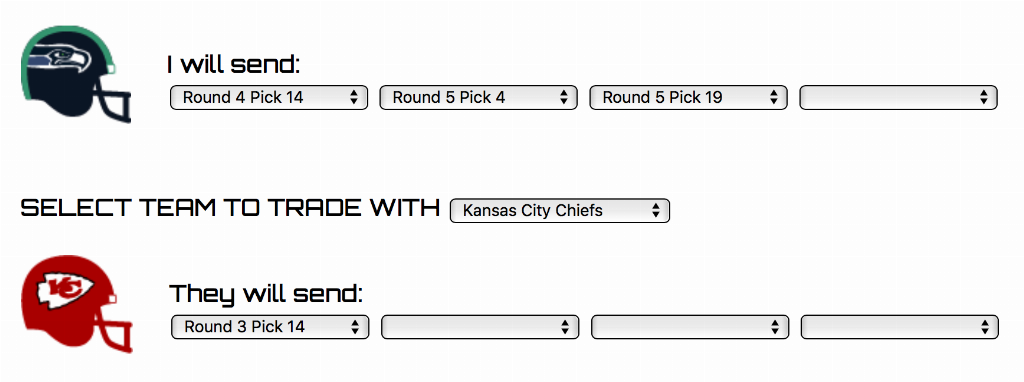The height and width of the screenshot is (382, 1024).
Task: Click the Chiefs arrowhead logo on the red helmet
Action: pos(65,287)
